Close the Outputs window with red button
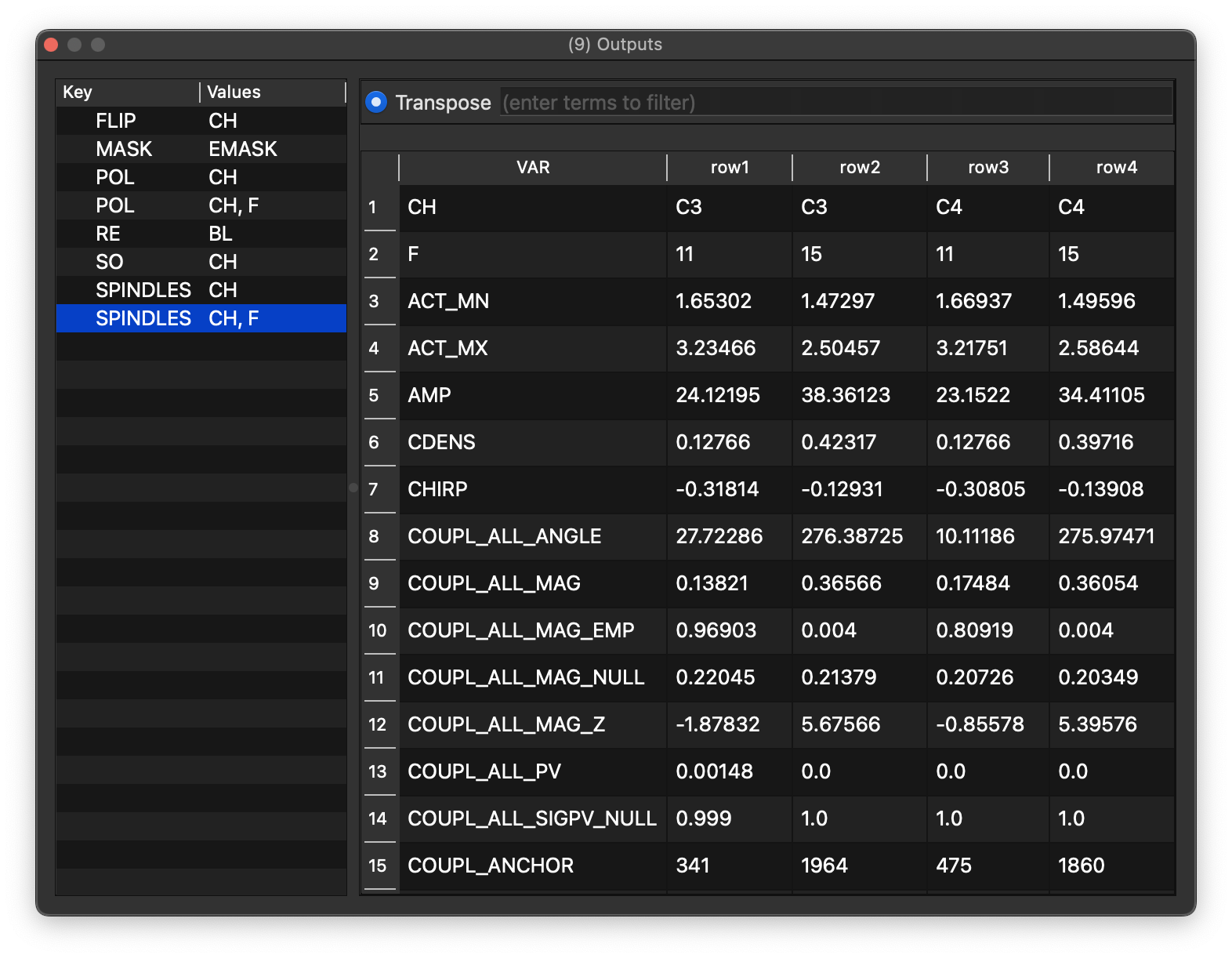The image size is (1232, 958). [52, 45]
